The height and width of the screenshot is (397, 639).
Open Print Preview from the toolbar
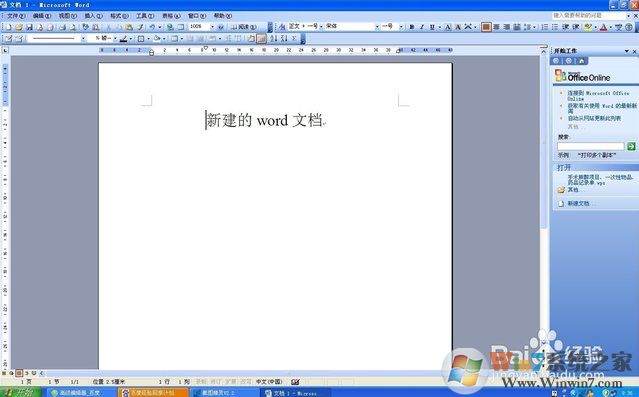[73, 27]
